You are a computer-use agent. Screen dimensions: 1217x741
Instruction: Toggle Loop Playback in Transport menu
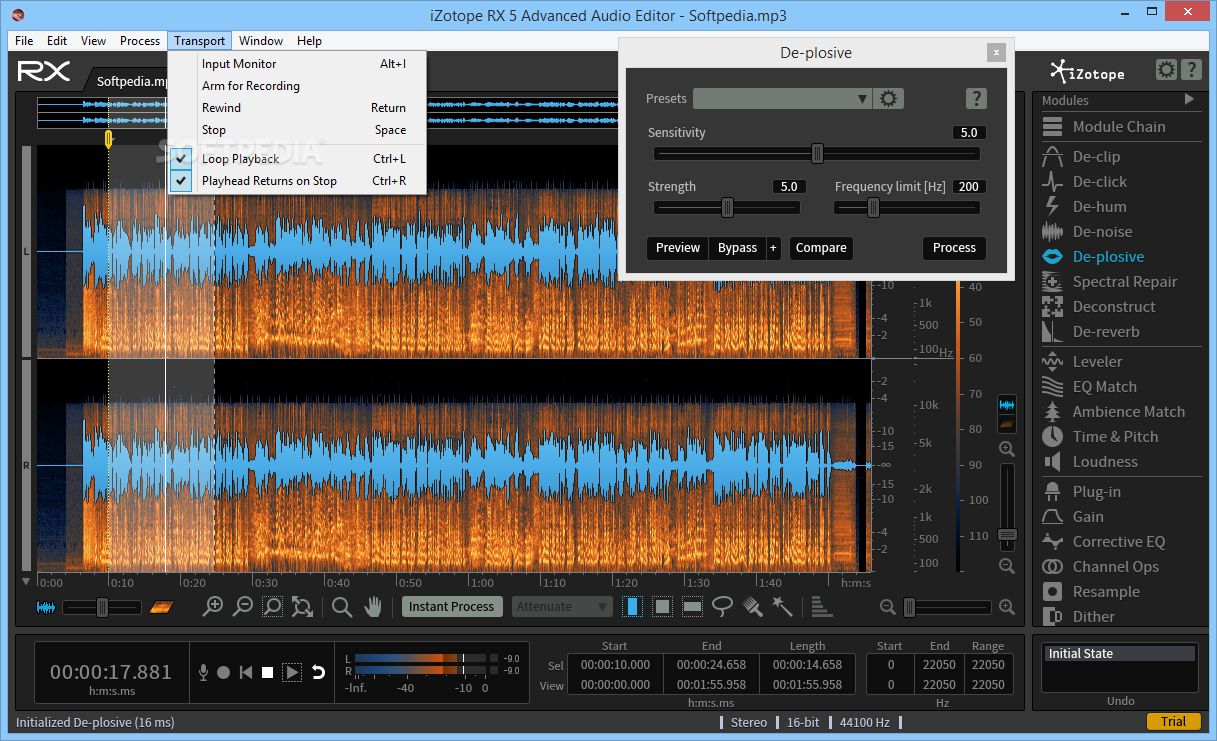pos(297,159)
